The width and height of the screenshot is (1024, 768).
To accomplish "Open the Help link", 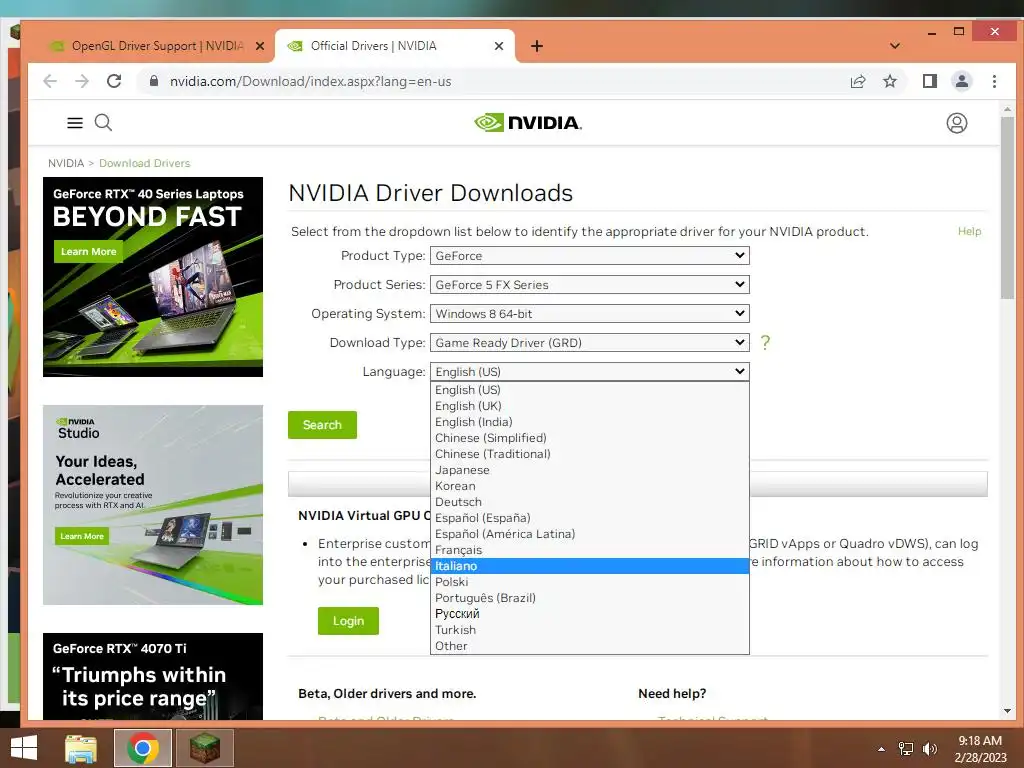I will click(969, 231).
